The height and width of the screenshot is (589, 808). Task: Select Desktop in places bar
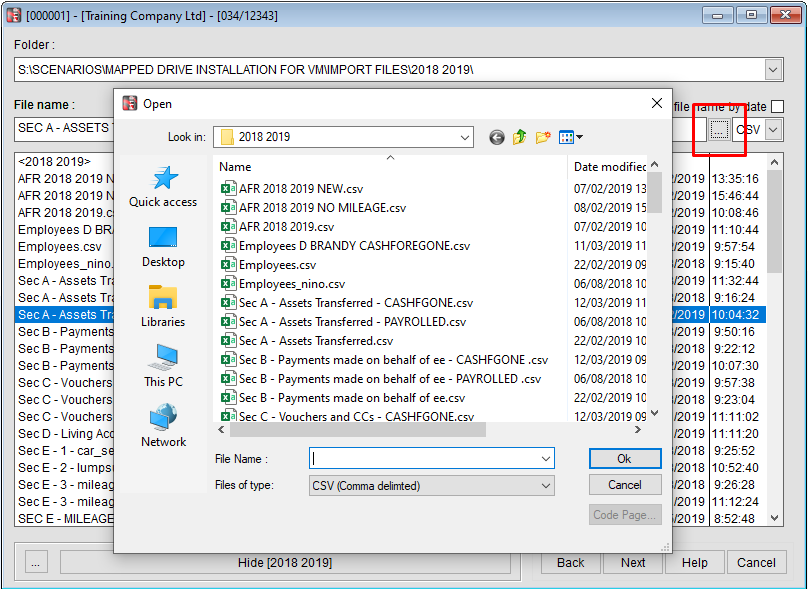[163, 247]
